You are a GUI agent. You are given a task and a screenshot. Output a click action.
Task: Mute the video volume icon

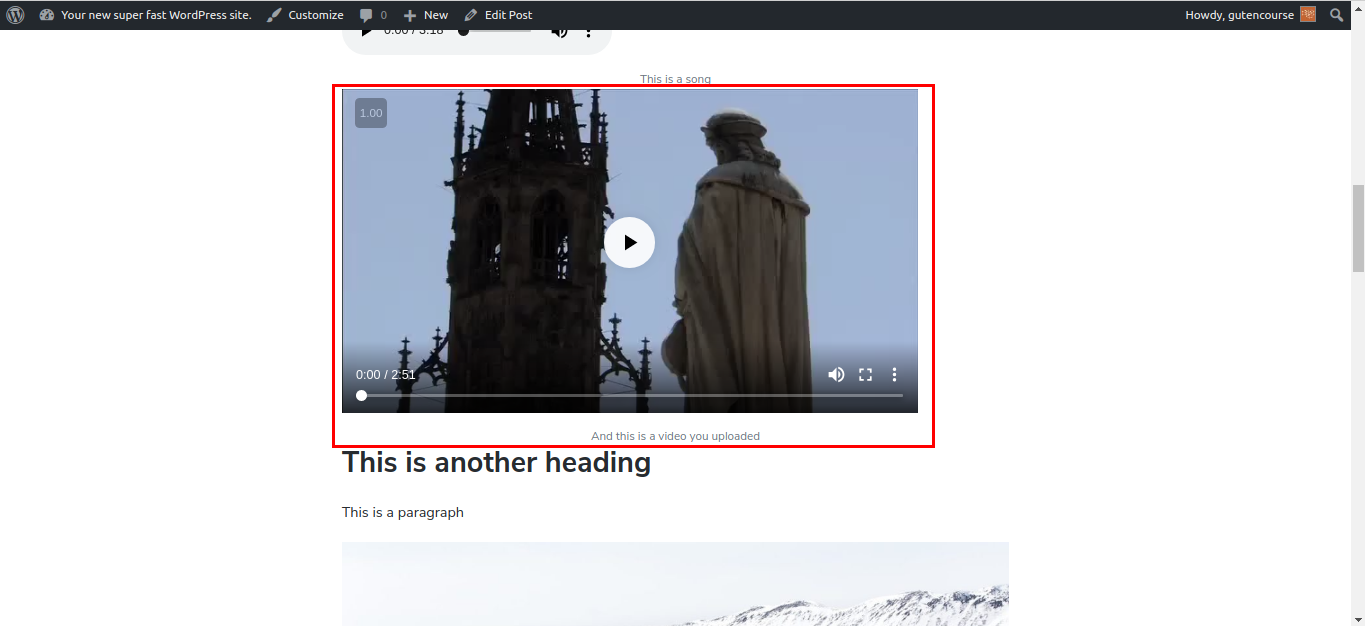point(836,375)
